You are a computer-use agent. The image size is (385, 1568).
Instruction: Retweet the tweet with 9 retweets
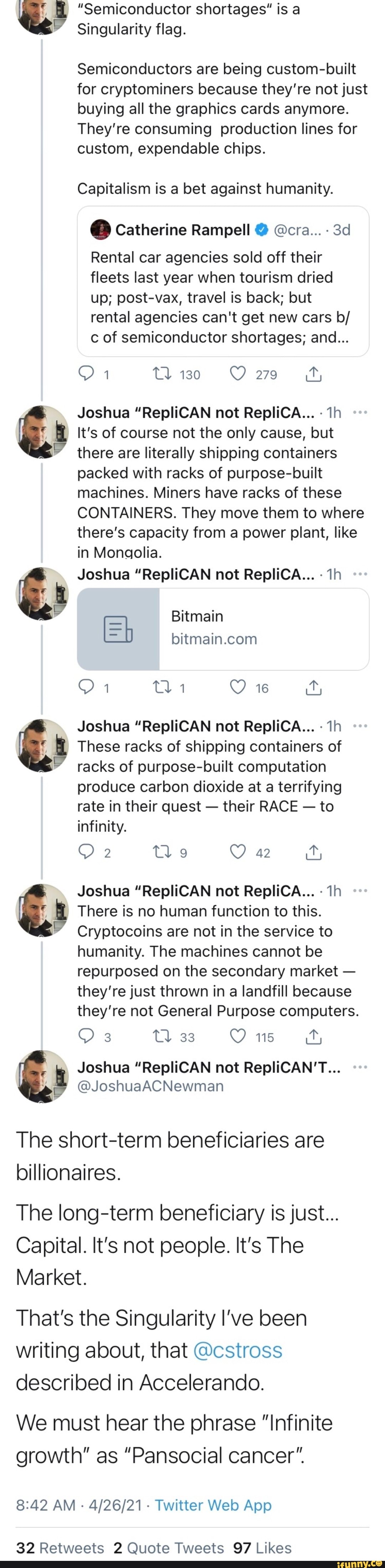pyautogui.click(x=163, y=852)
